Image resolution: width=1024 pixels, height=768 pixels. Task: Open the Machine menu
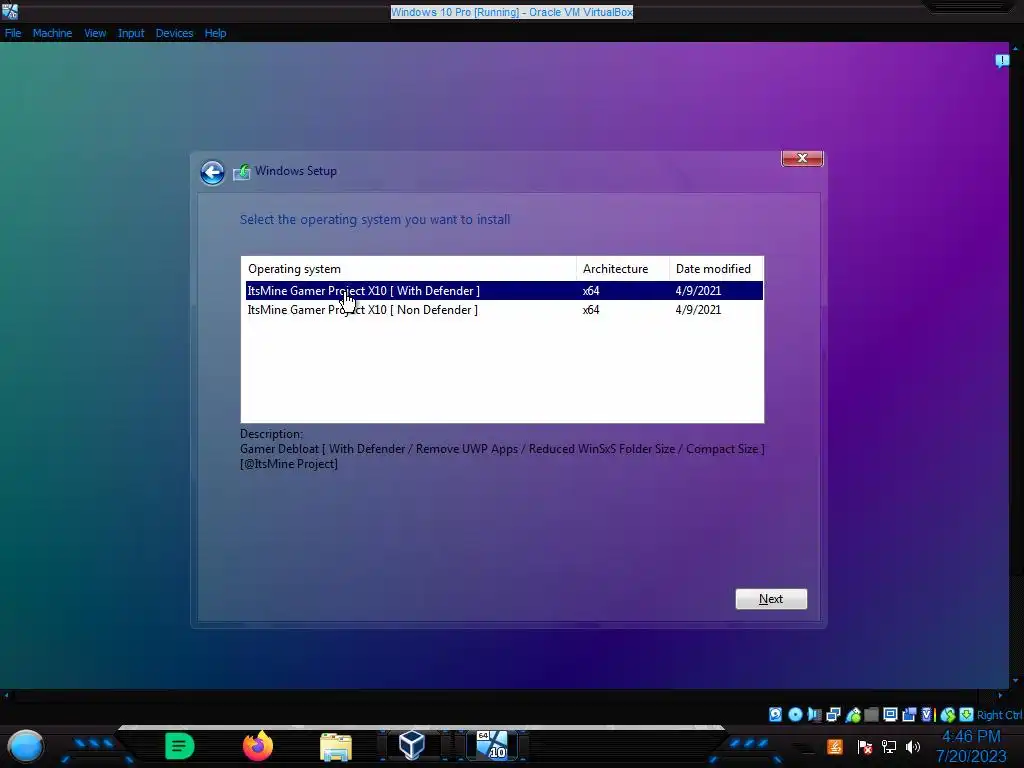tap(52, 33)
